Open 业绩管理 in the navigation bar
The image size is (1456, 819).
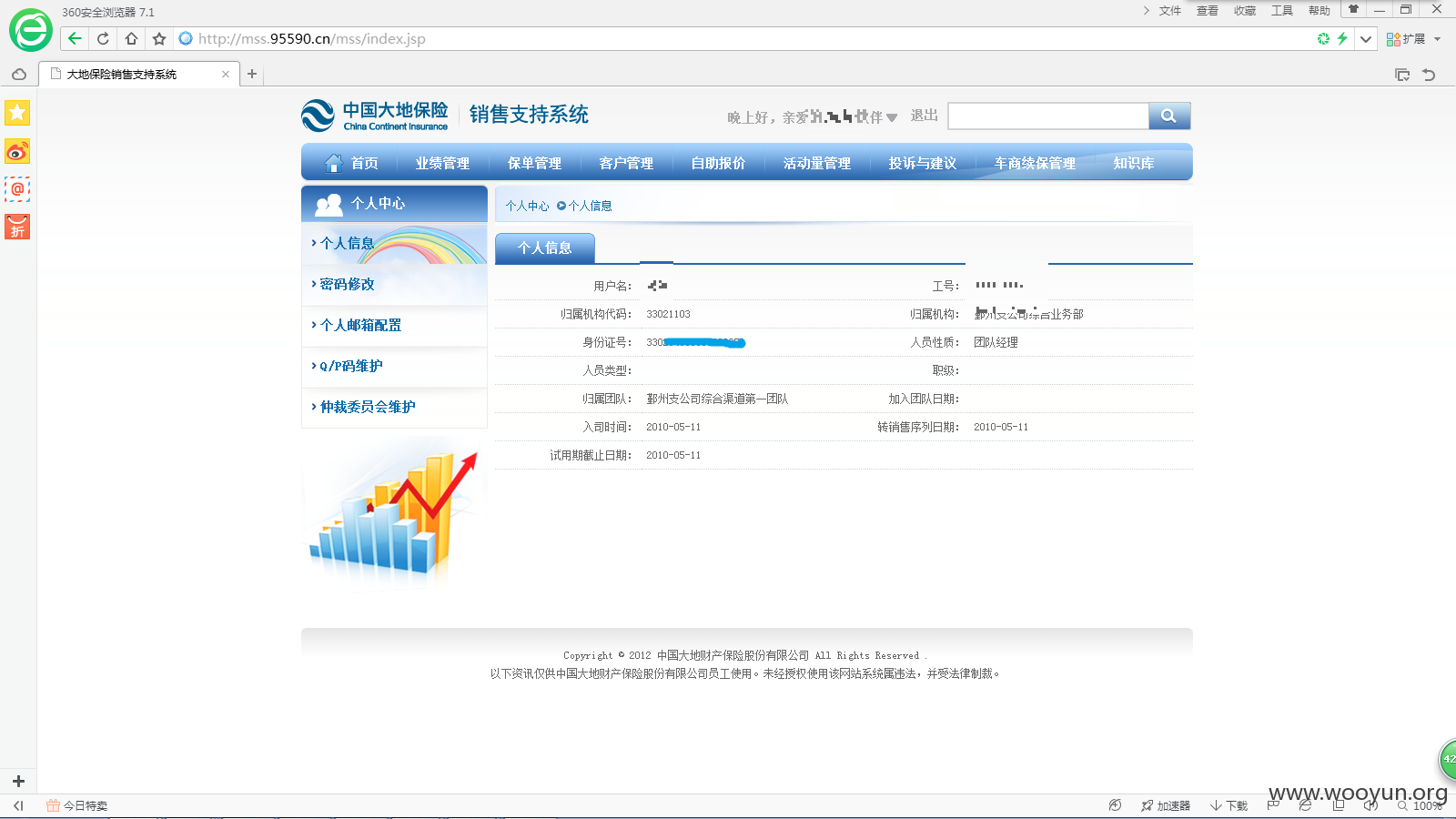tap(442, 163)
